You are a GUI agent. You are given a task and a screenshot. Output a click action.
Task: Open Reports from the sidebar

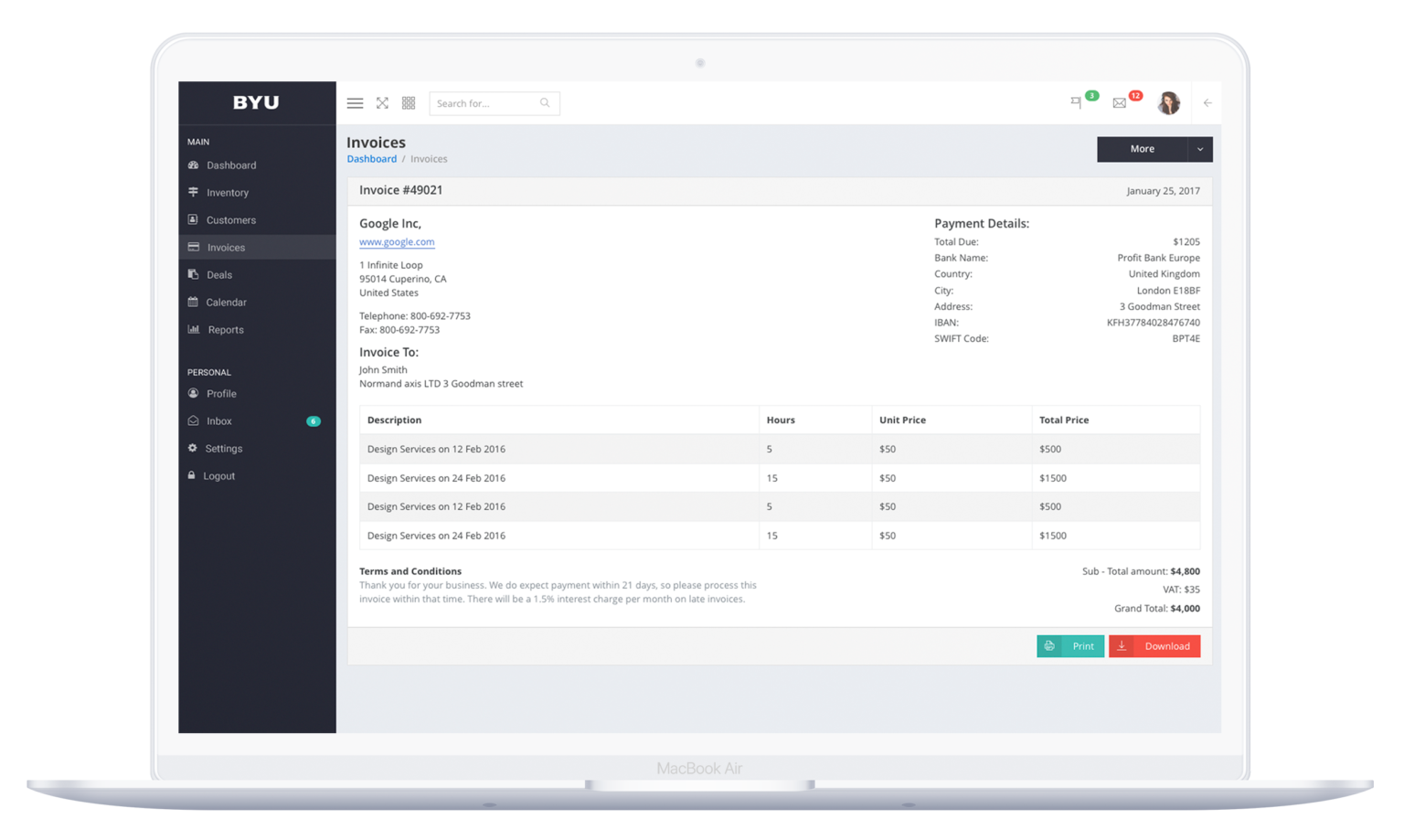pyautogui.click(x=226, y=329)
